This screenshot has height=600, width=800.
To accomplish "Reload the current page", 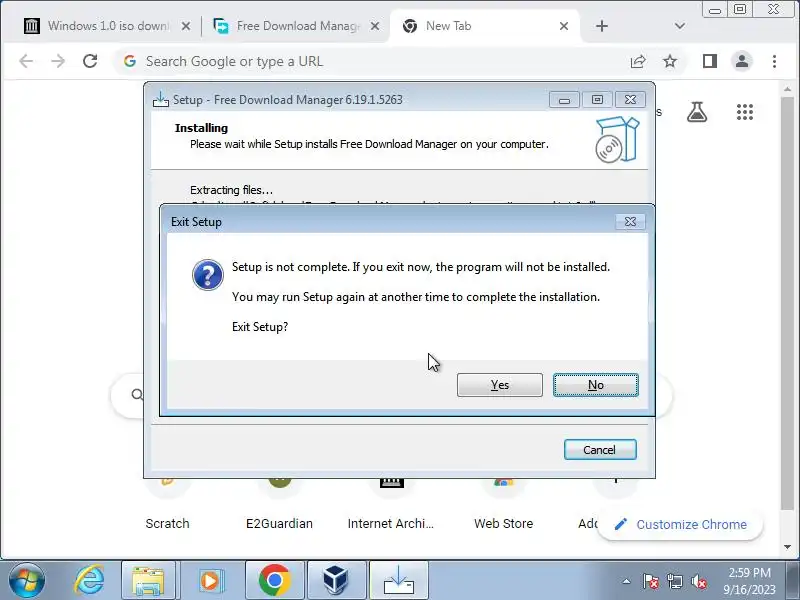I will [x=90, y=61].
